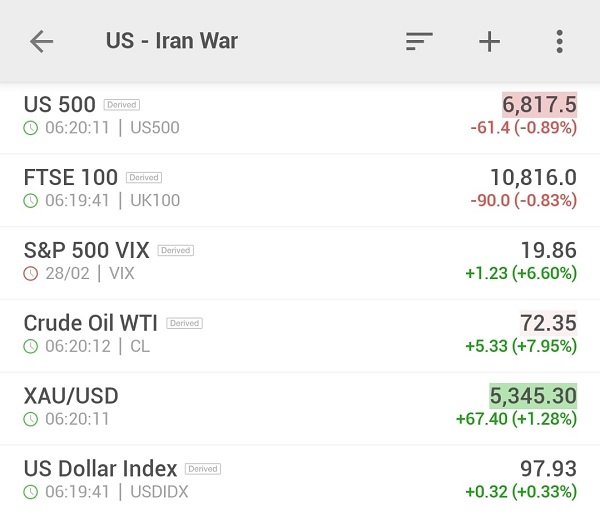Open the three-dot overflow menu
600x517 pixels.
point(559,41)
